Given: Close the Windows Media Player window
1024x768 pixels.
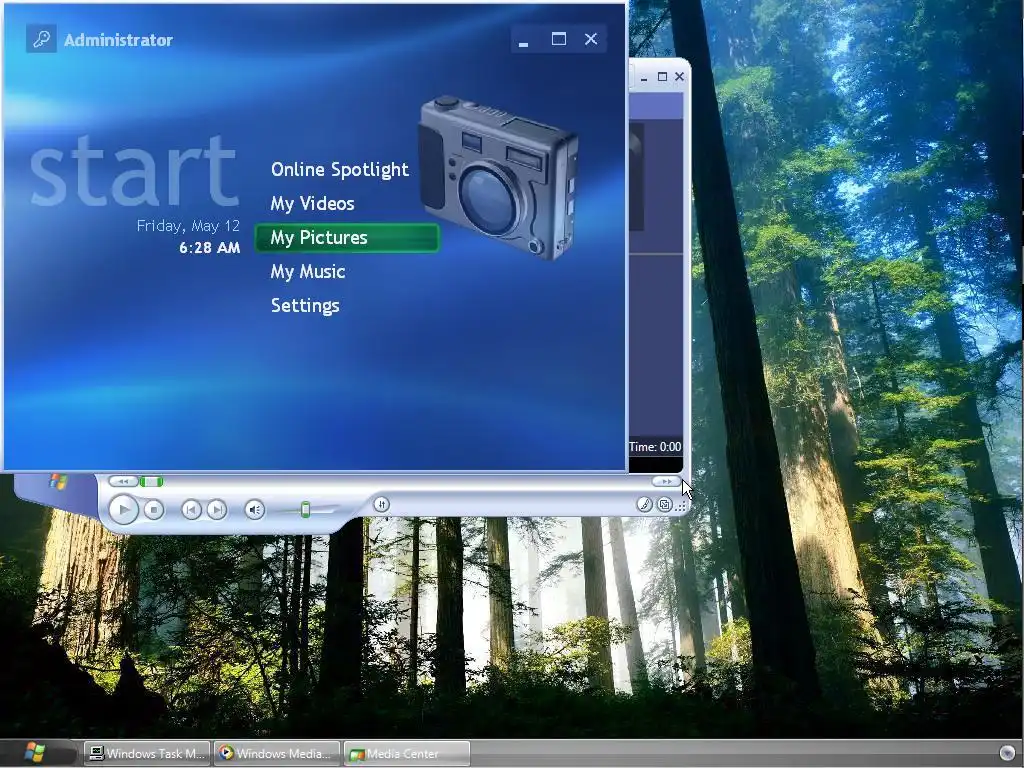Looking at the screenshot, I should pyautogui.click(x=679, y=76).
